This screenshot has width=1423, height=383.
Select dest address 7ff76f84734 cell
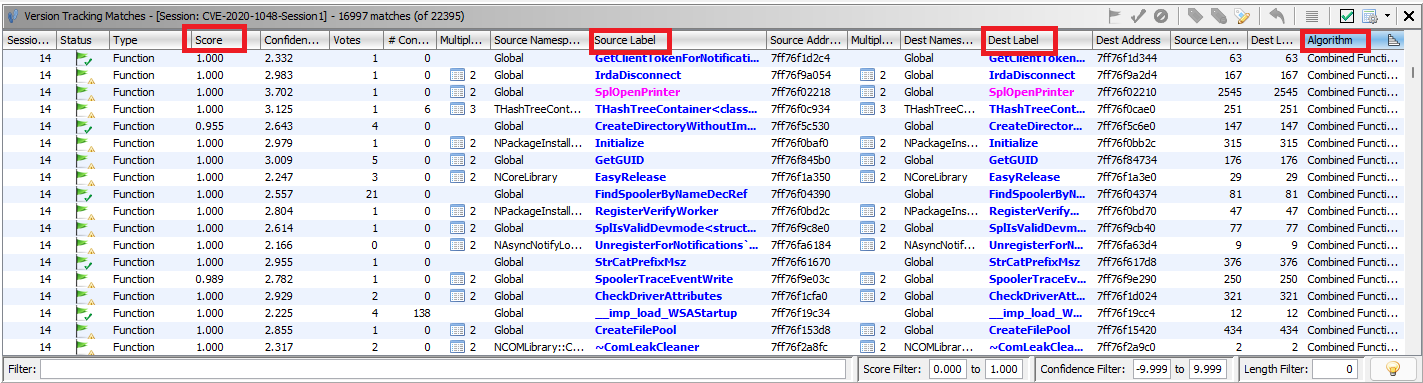pos(1130,160)
